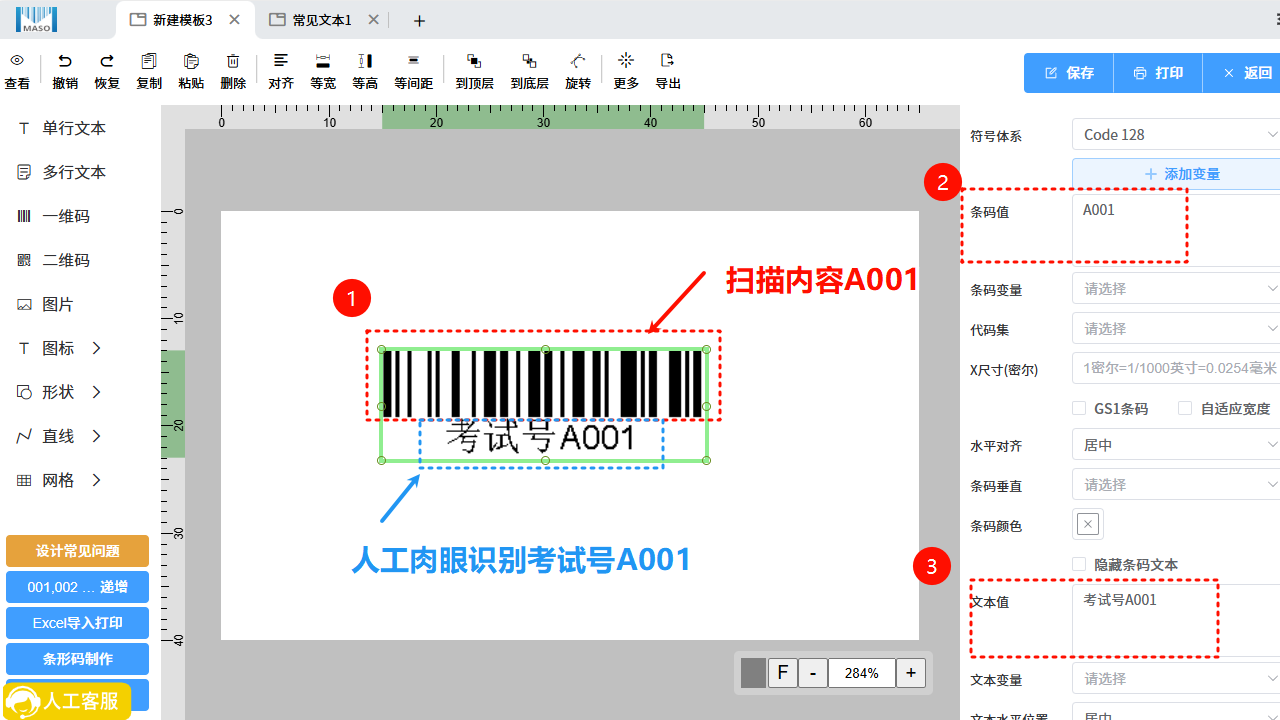Click the 001,002 递增 button

point(77,587)
